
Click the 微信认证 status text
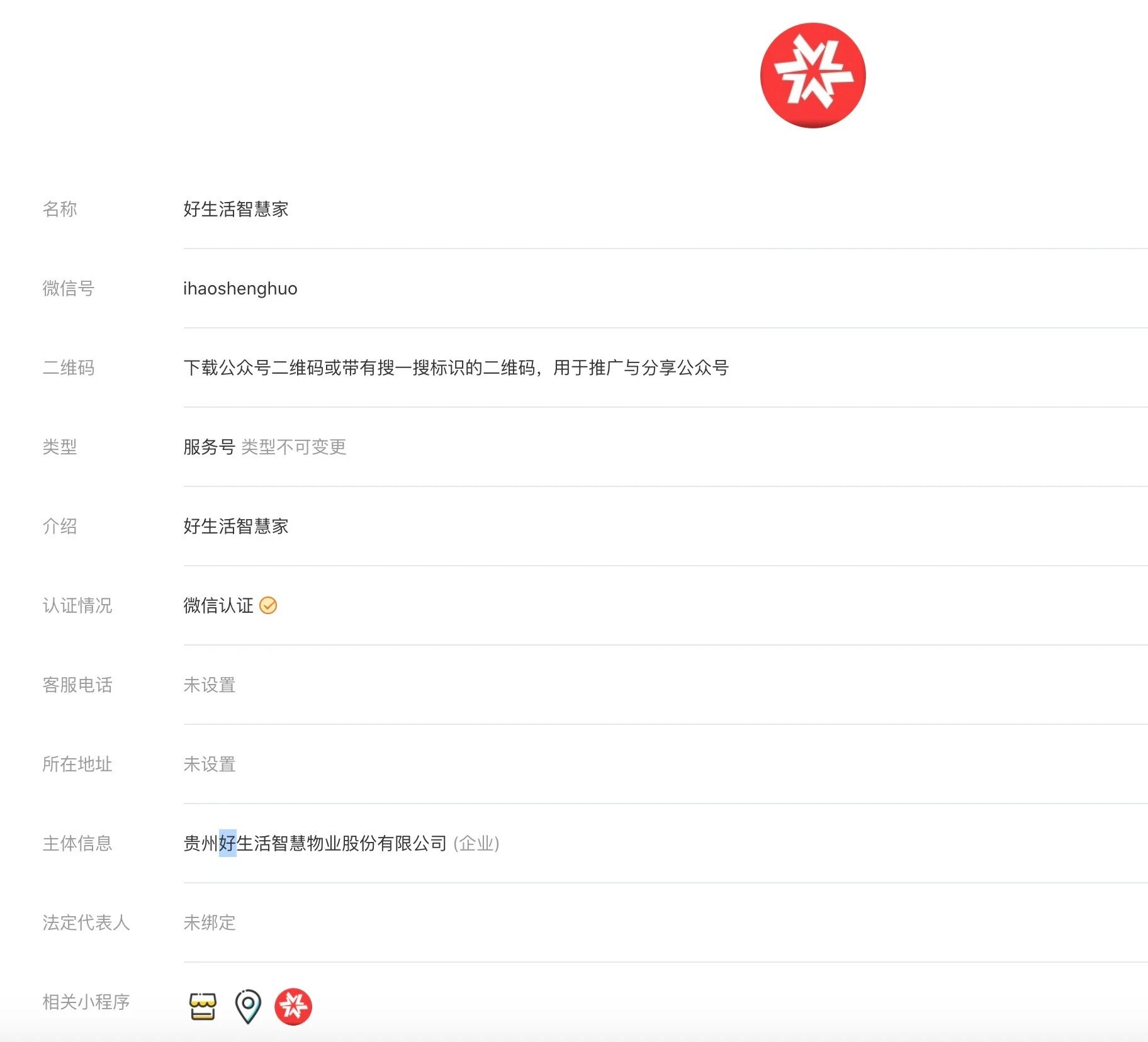(x=218, y=605)
